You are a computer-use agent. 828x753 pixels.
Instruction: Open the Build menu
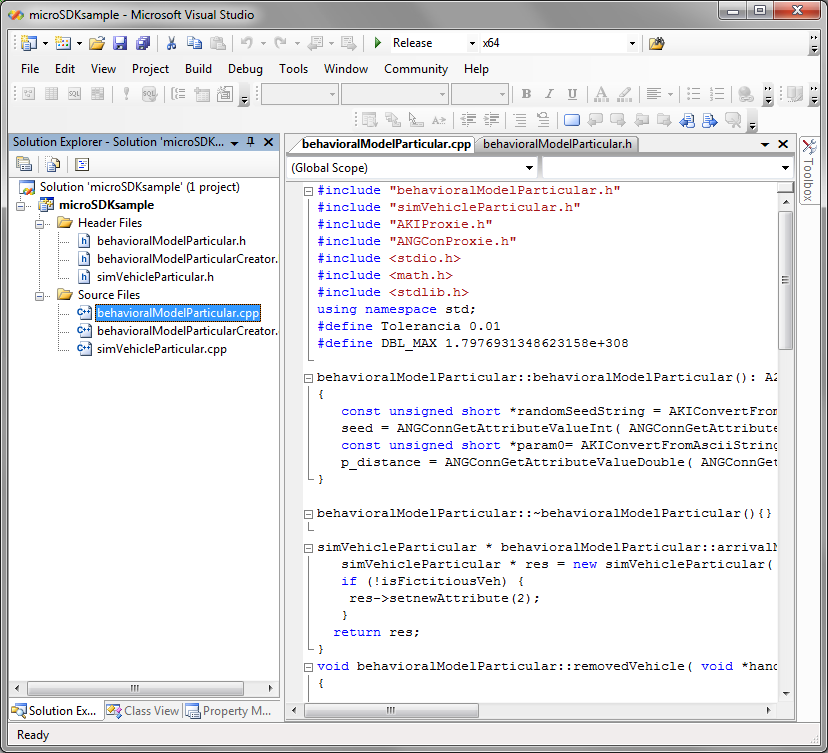point(198,69)
